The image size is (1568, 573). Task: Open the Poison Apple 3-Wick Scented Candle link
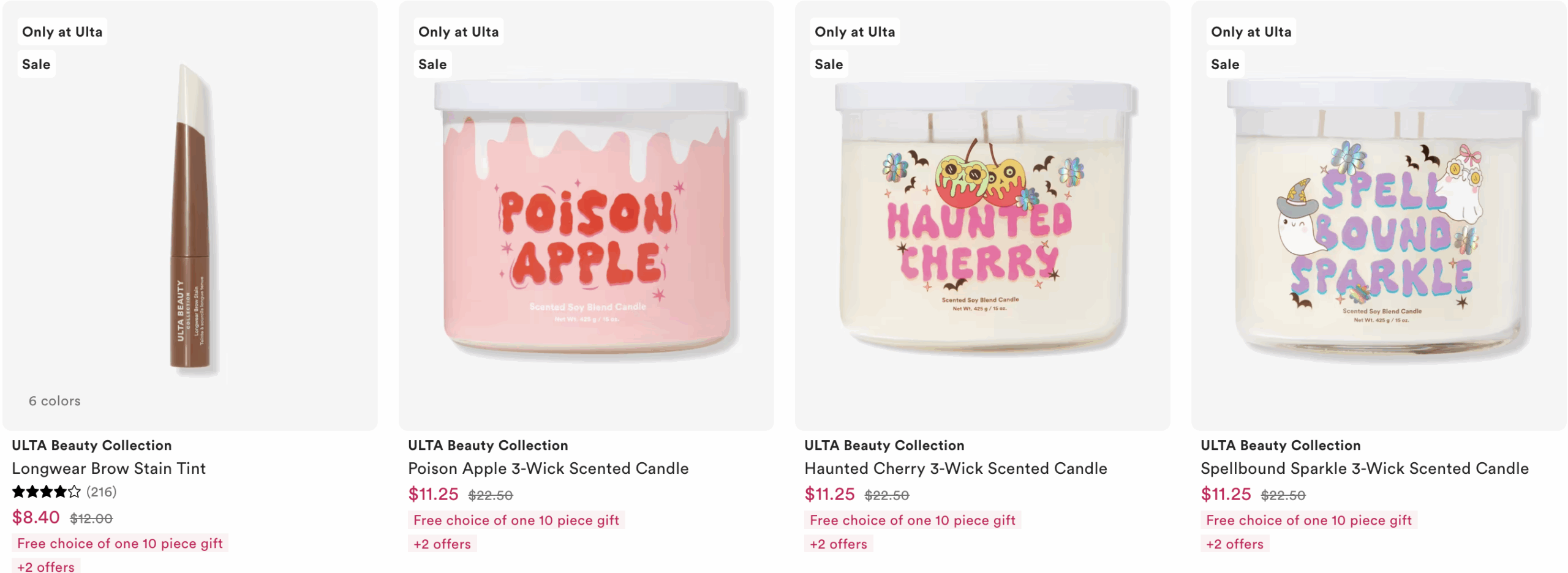548,468
